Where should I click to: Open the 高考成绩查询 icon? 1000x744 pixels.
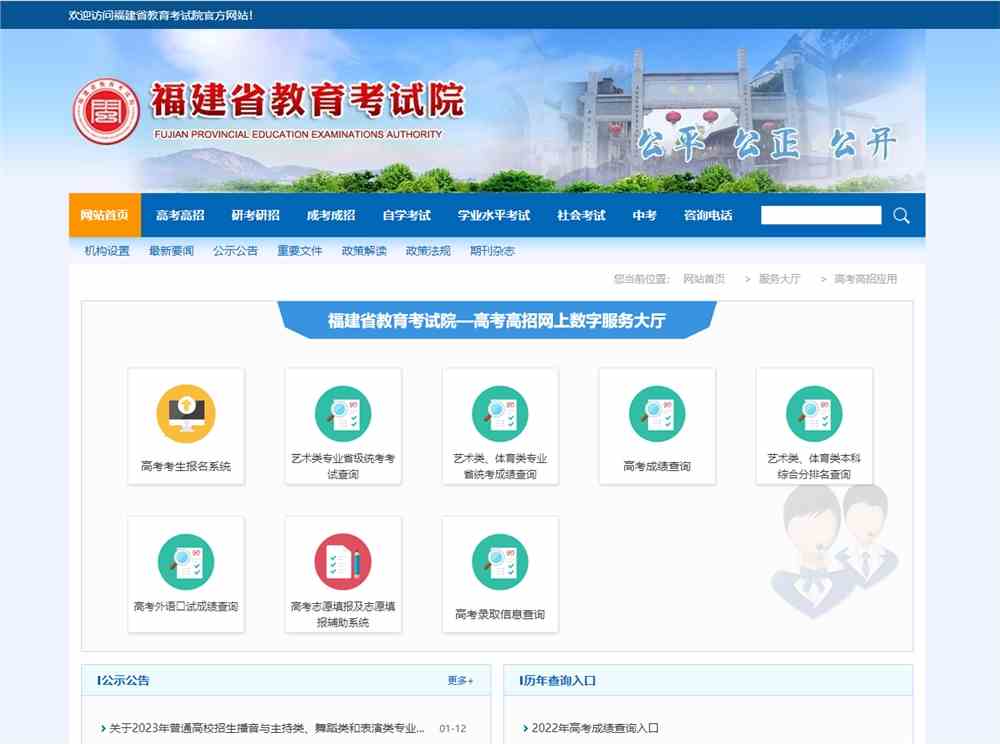coord(657,414)
